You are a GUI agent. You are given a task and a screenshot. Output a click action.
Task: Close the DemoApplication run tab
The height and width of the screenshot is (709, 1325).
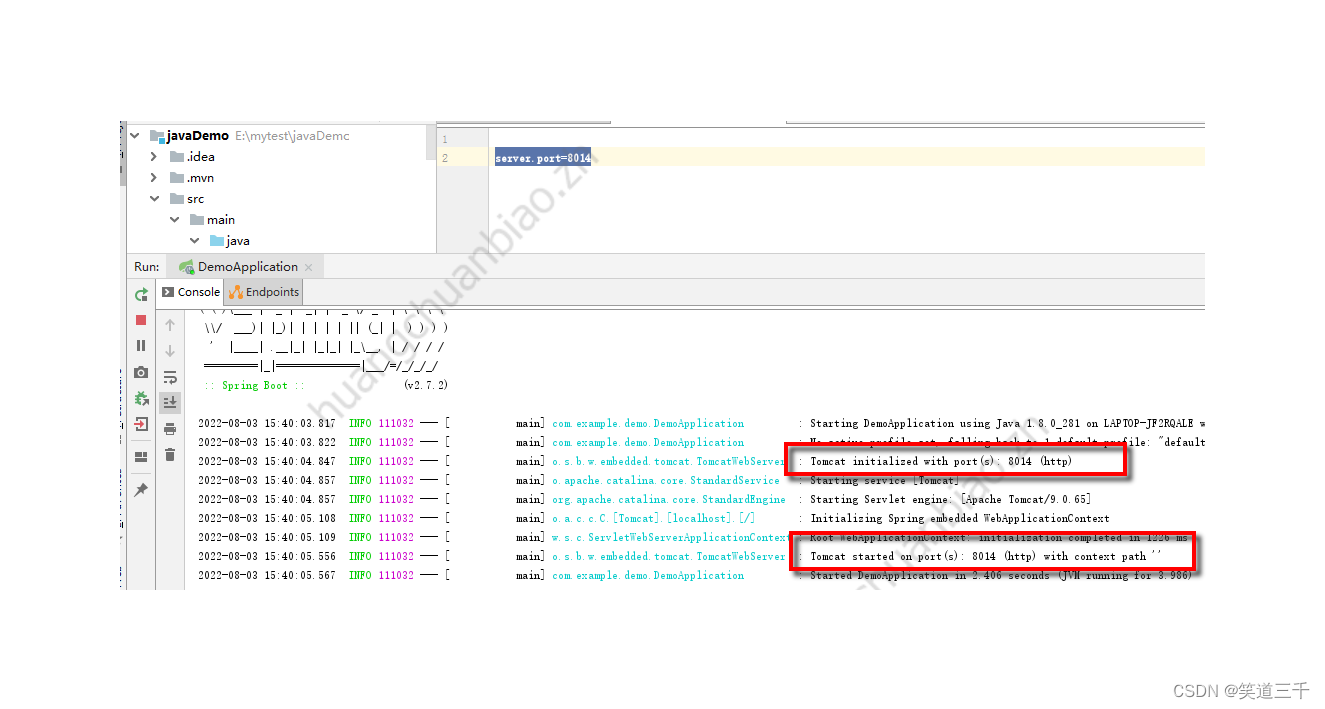pyautogui.click(x=310, y=267)
